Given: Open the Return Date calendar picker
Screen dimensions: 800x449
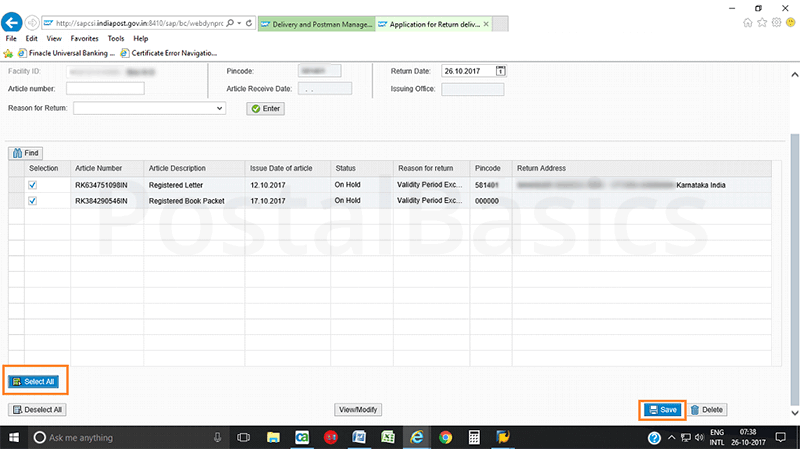Looking at the screenshot, I should coord(501,70).
